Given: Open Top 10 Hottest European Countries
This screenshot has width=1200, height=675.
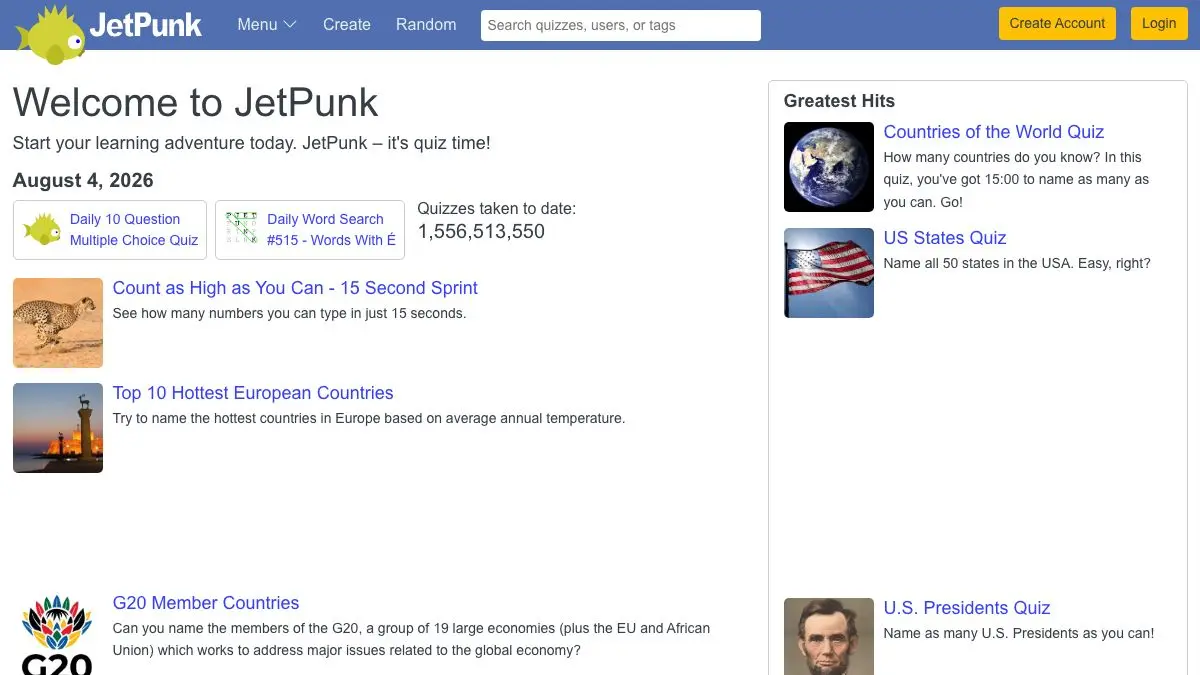Looking at the screenshot, I should click(x=253, y=393).
